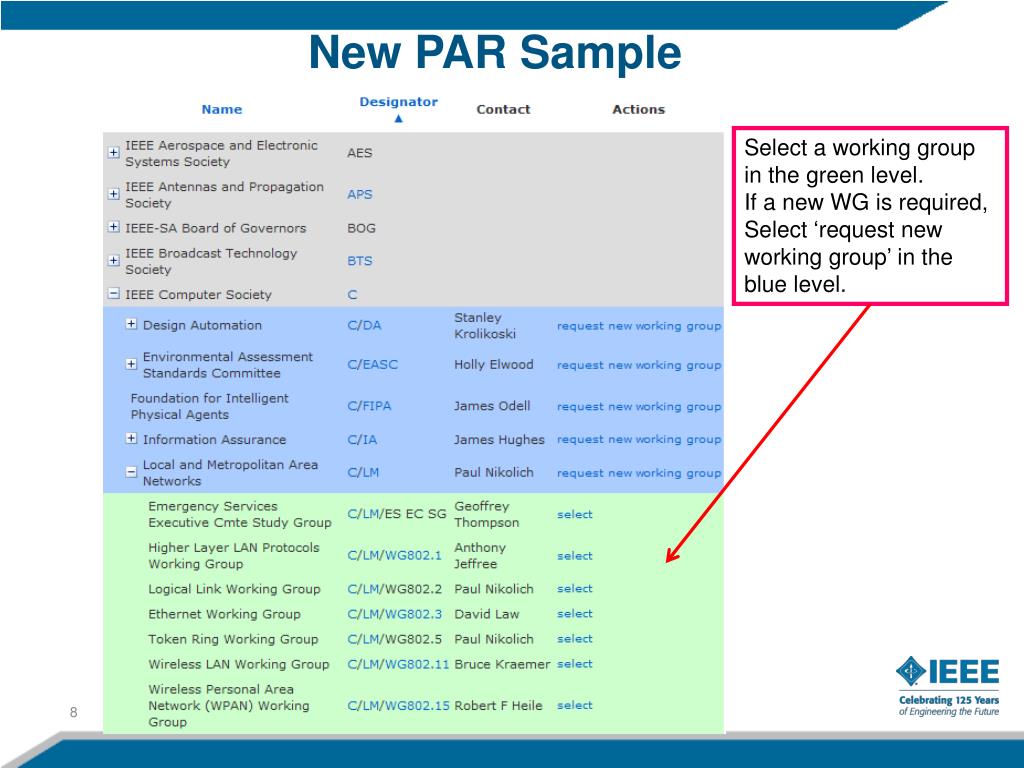This screenshot has width=1024, height=768.
Task: Click contact name Holly Elwood
Action: point(494,364)
